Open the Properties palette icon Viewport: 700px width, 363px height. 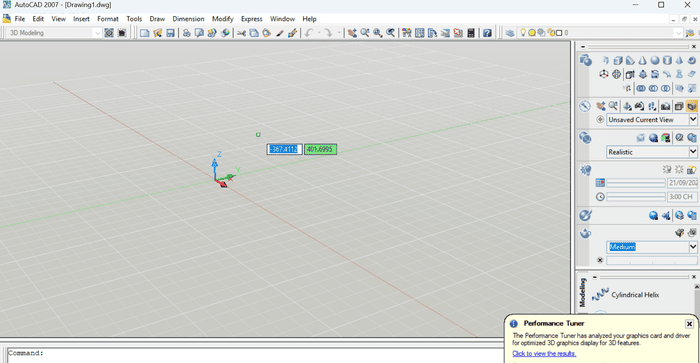coord(407,33)
